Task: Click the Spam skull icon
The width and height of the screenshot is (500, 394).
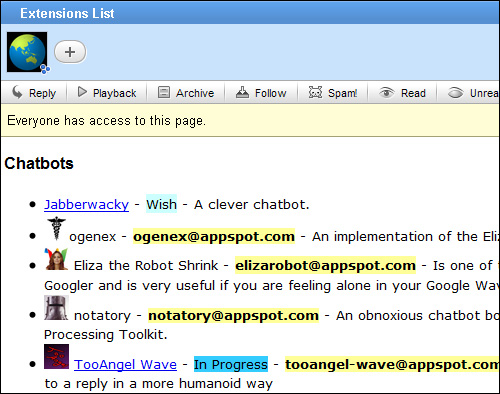Action: pos(315,92)
